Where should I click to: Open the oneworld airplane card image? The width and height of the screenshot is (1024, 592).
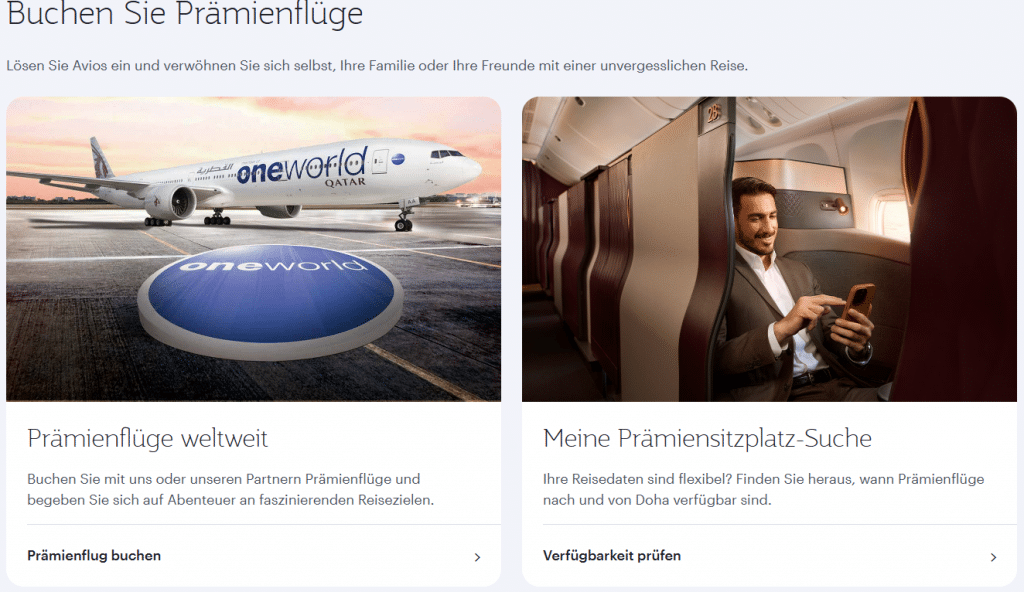pos(253,249)
